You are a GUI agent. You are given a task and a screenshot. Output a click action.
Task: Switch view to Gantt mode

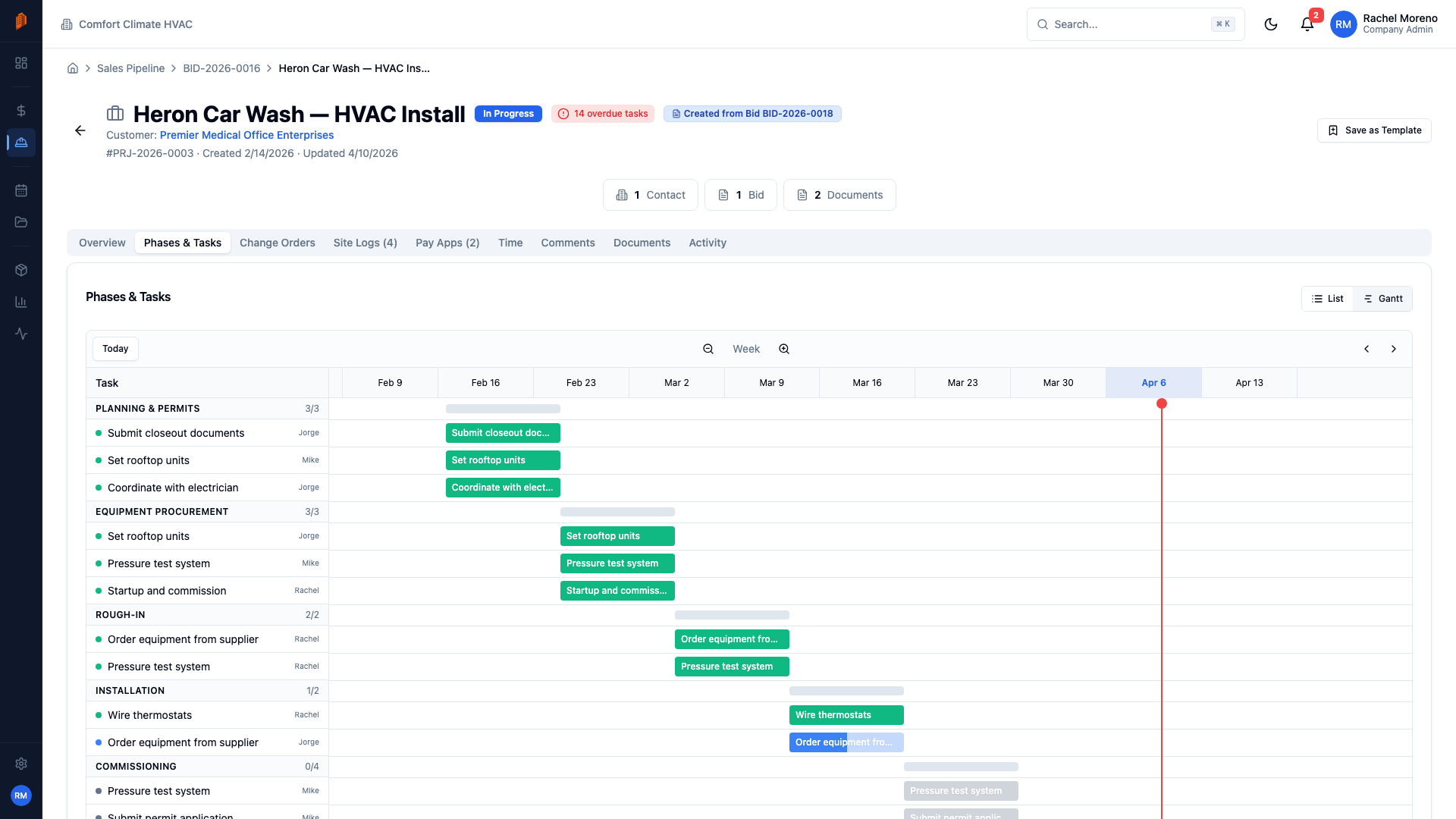pyautogui.click(x=1382, y=298)
